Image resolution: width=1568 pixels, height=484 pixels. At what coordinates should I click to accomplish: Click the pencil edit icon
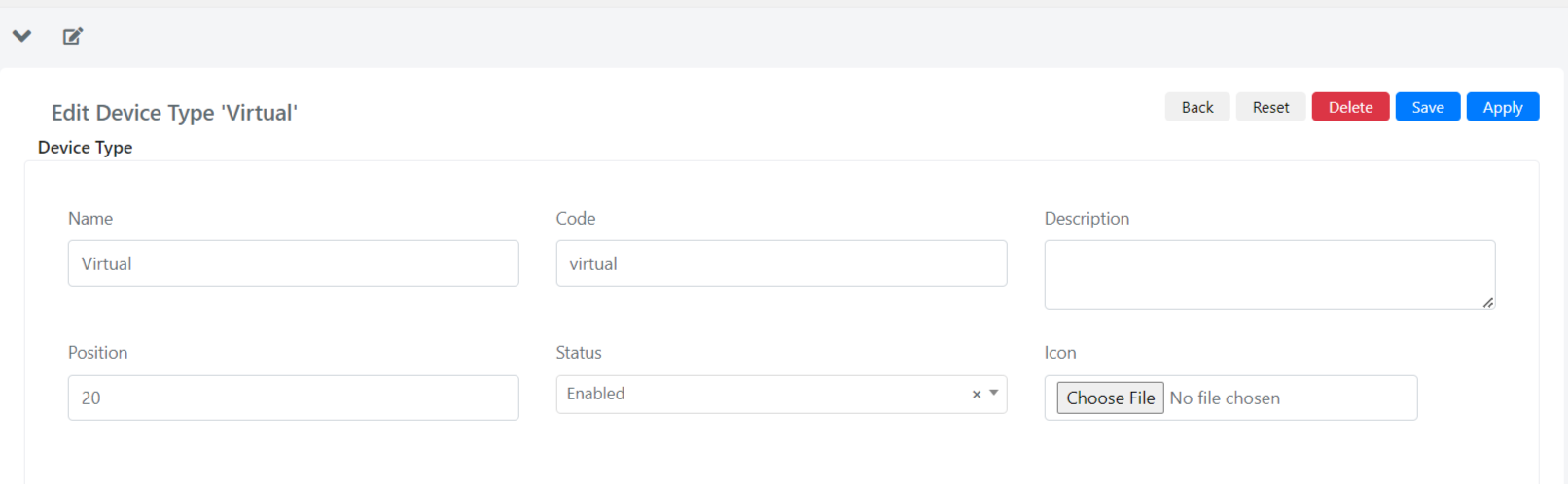coord(73,36)
